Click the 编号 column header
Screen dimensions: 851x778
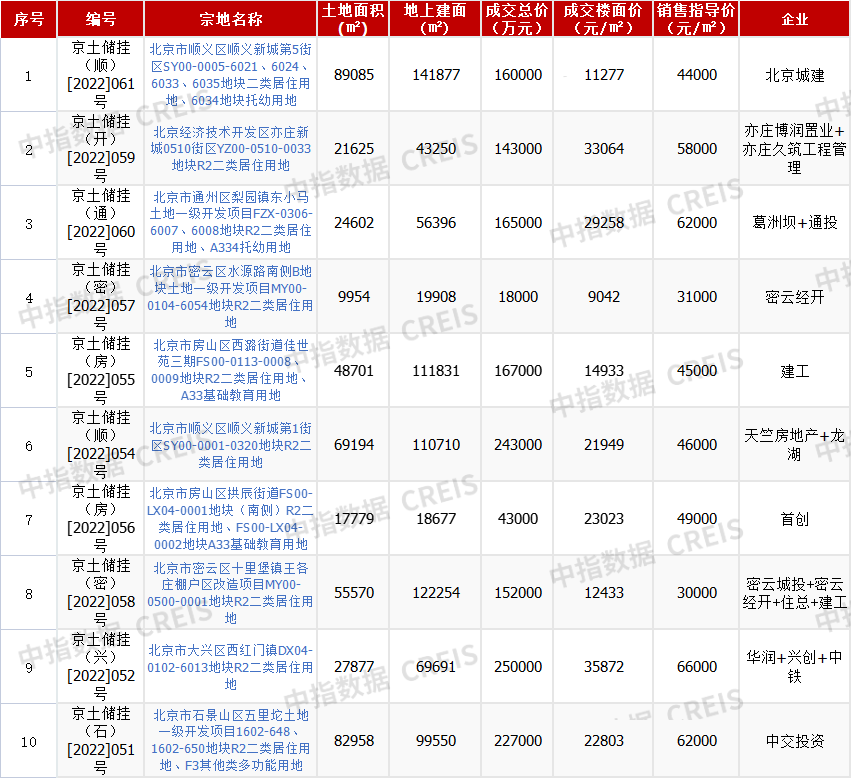pyautogui.click(x=101, y=19)
